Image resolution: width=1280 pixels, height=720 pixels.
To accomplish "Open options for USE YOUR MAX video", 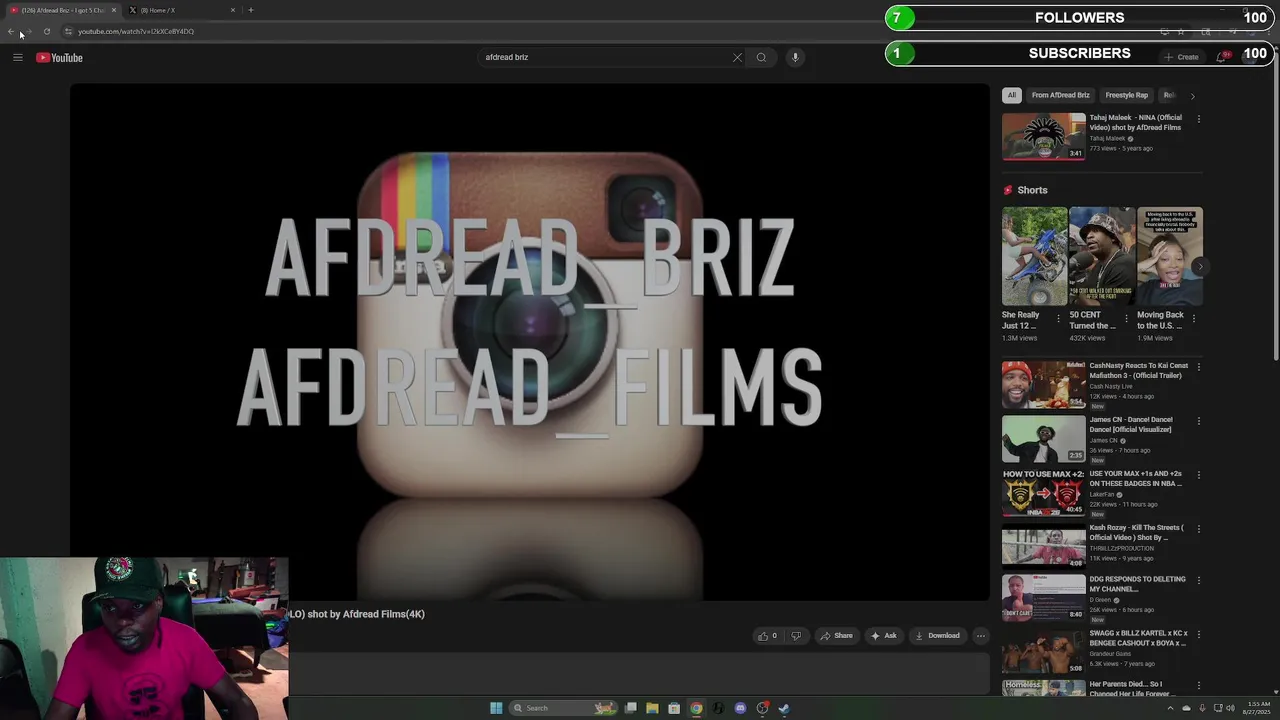I will [1198, 475].
